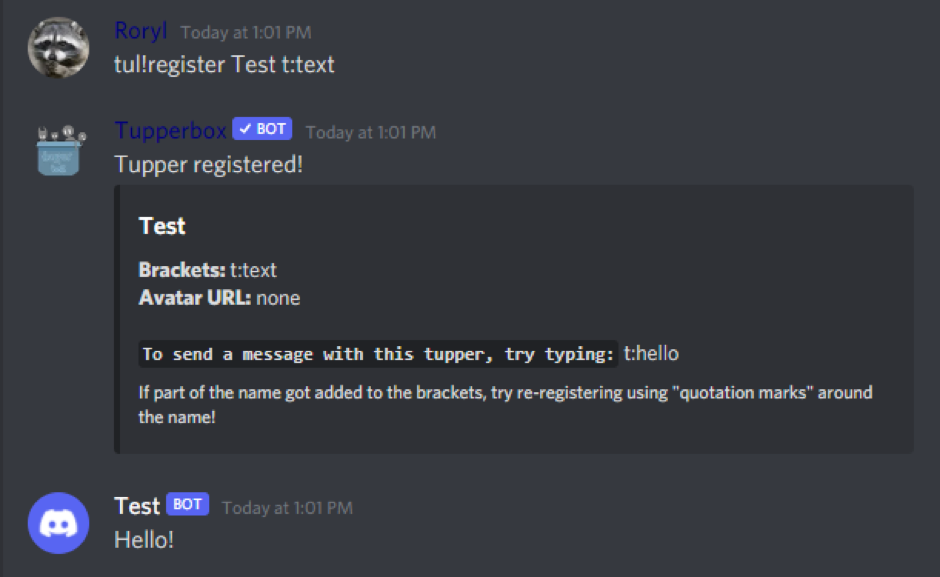Open the Tupperbox bot avatar
The width and height of the screenshot is (940, 577).
pos(58,150)
